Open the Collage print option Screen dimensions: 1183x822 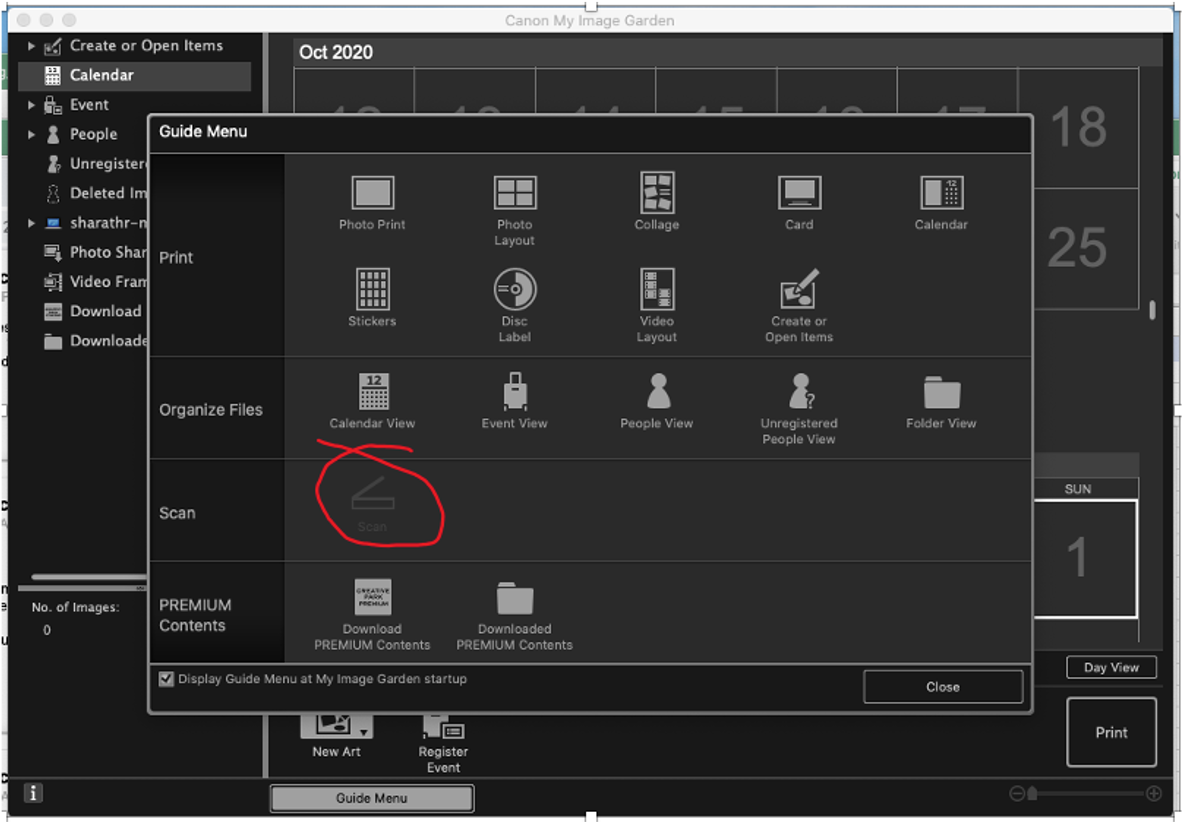[x=656, y=193]
